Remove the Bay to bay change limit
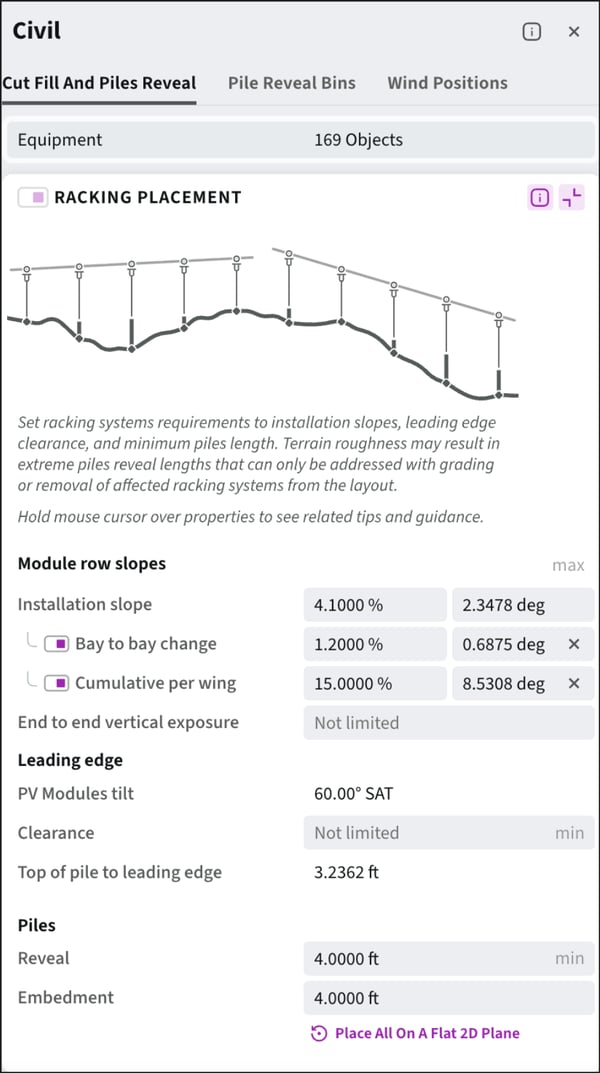This screenshot has height=1073, width=600. (x=574, y=645)
